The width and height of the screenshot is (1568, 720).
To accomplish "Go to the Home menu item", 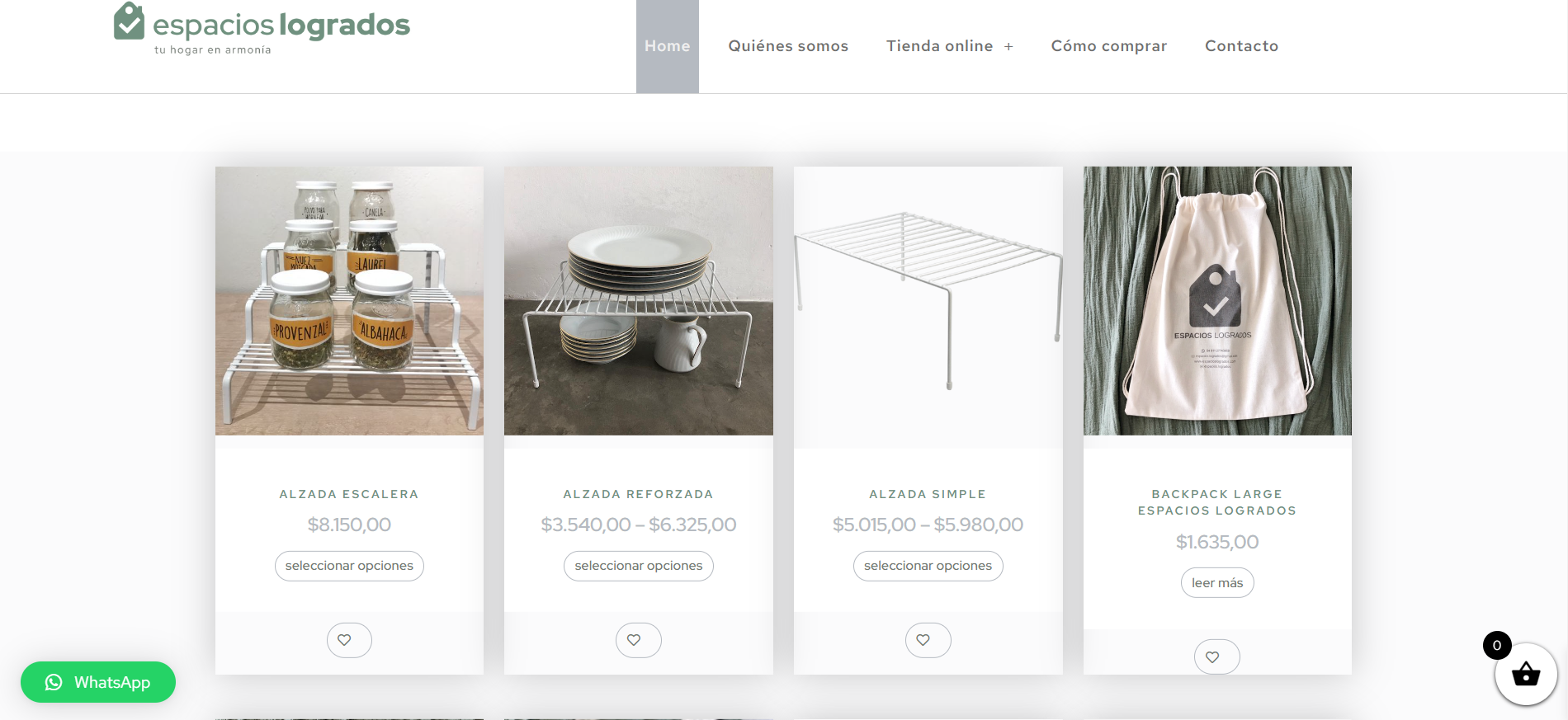I will [x=668, y=46].
